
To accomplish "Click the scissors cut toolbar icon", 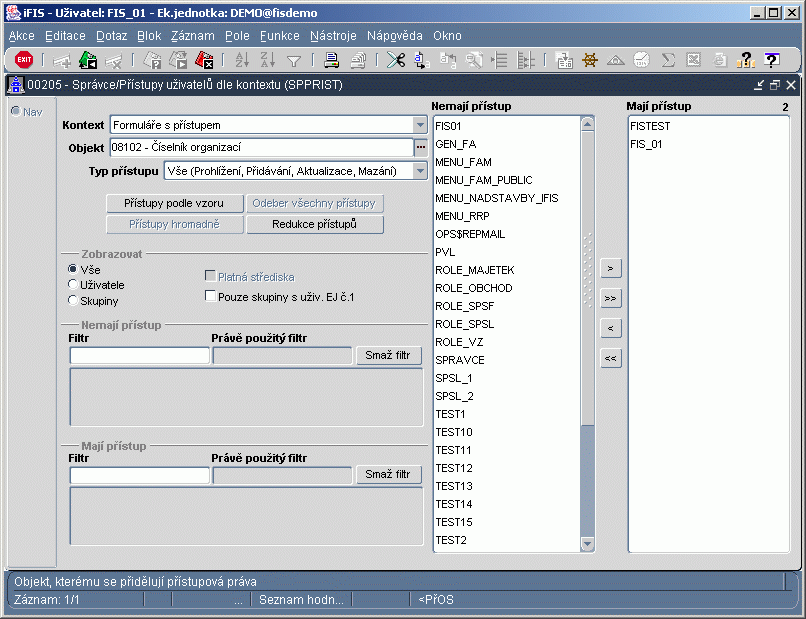I will 396,61.
